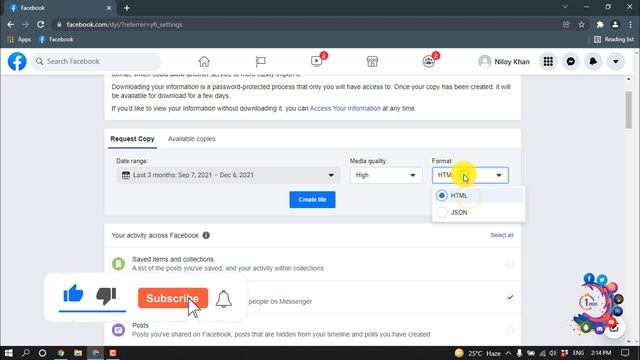The width and height of the screenshot is (640, 360).
Task: Open the Facebook menu grid icon
Action: (548, 62)
